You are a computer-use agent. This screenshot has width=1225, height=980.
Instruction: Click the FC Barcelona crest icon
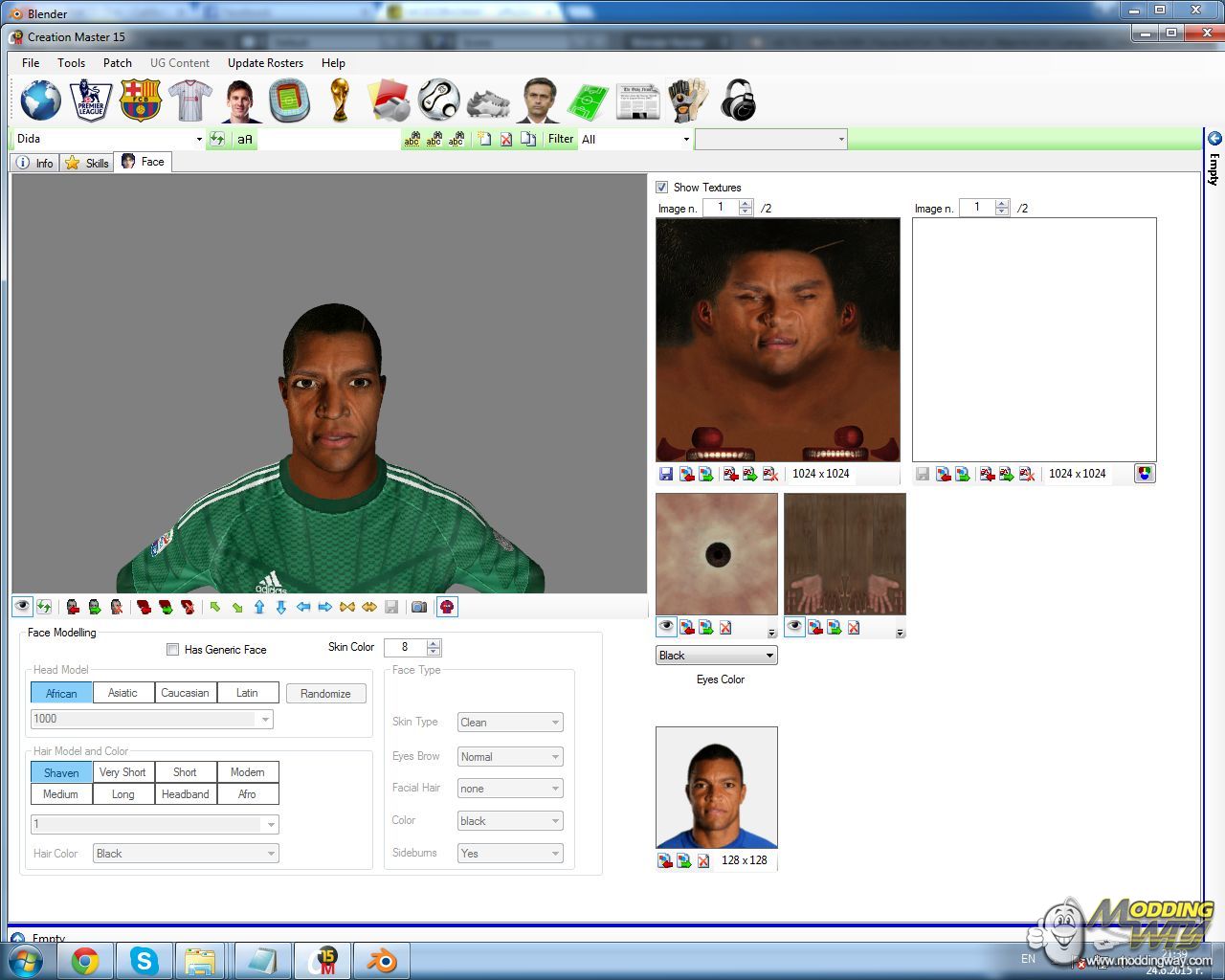point(140,100)
